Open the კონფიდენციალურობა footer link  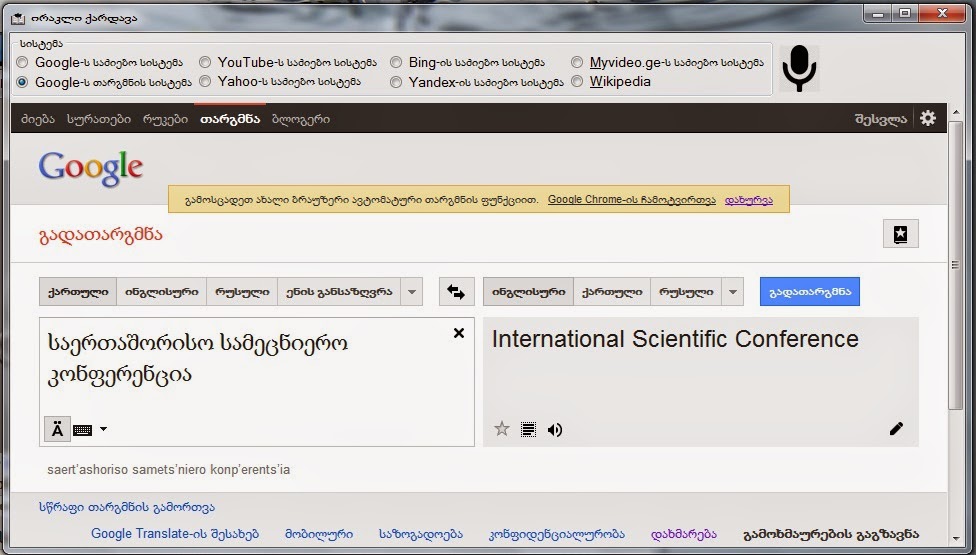tap(557, 534)
